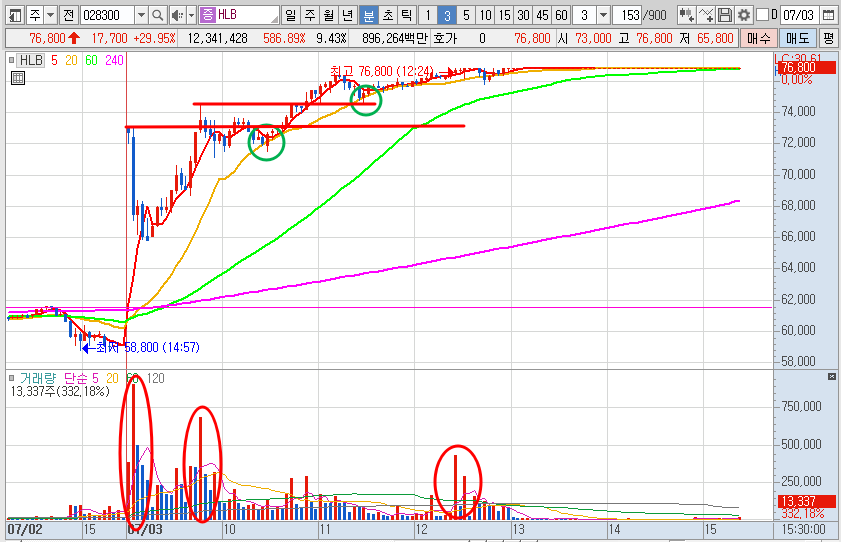Click the small square before HLB legend
The width and height of the screenshot is (841, 542).
point(11,61)
